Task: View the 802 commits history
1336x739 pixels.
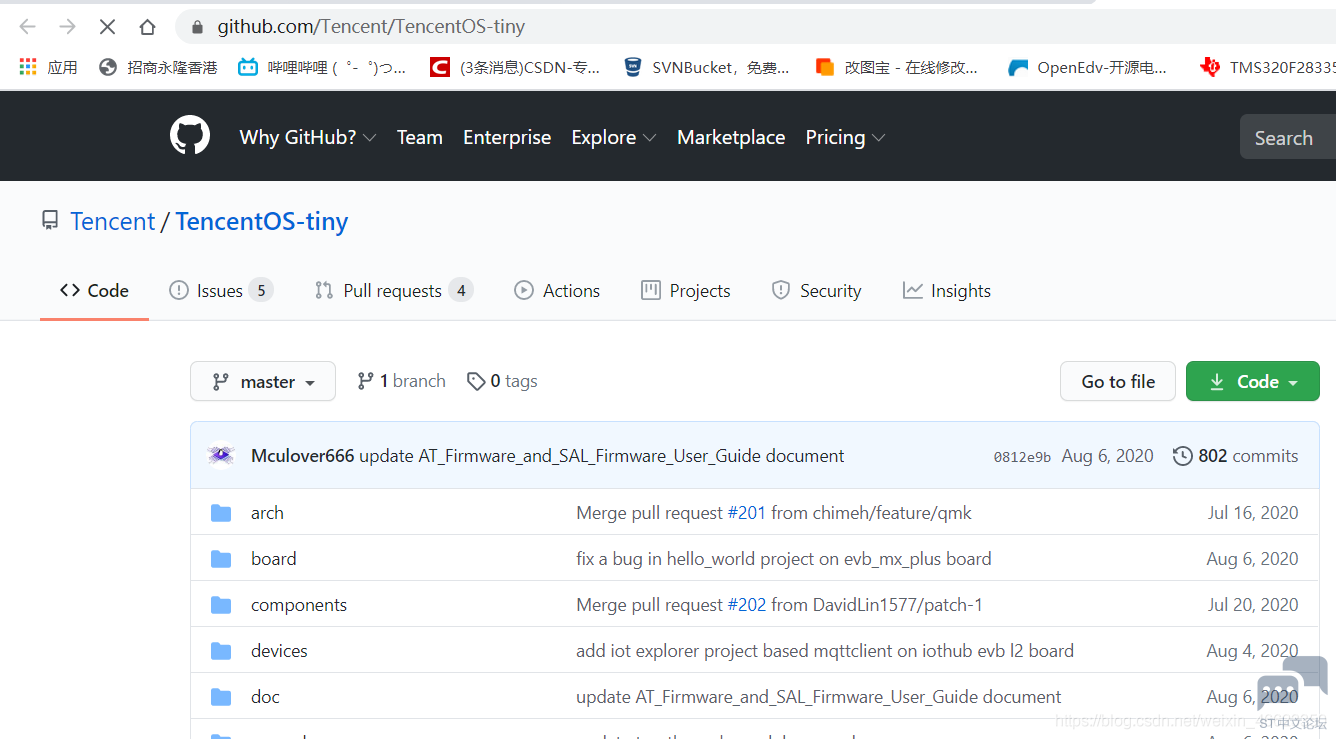Action: (x=1236, y=456)
